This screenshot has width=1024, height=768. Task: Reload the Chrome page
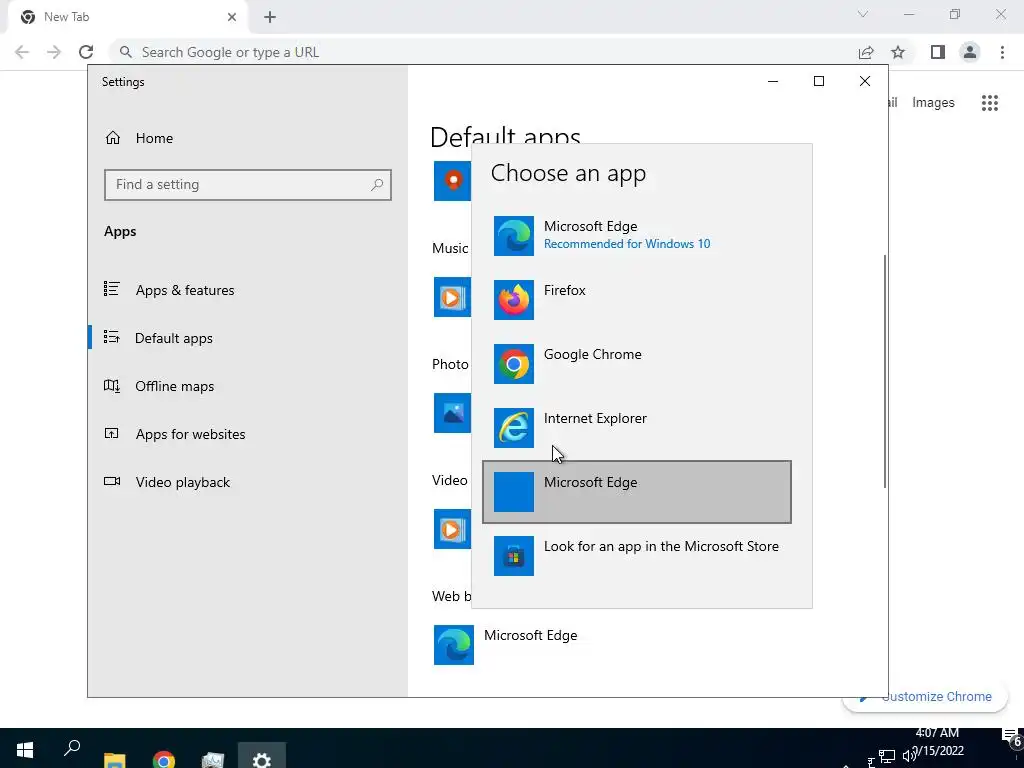(x=86, y=52)
